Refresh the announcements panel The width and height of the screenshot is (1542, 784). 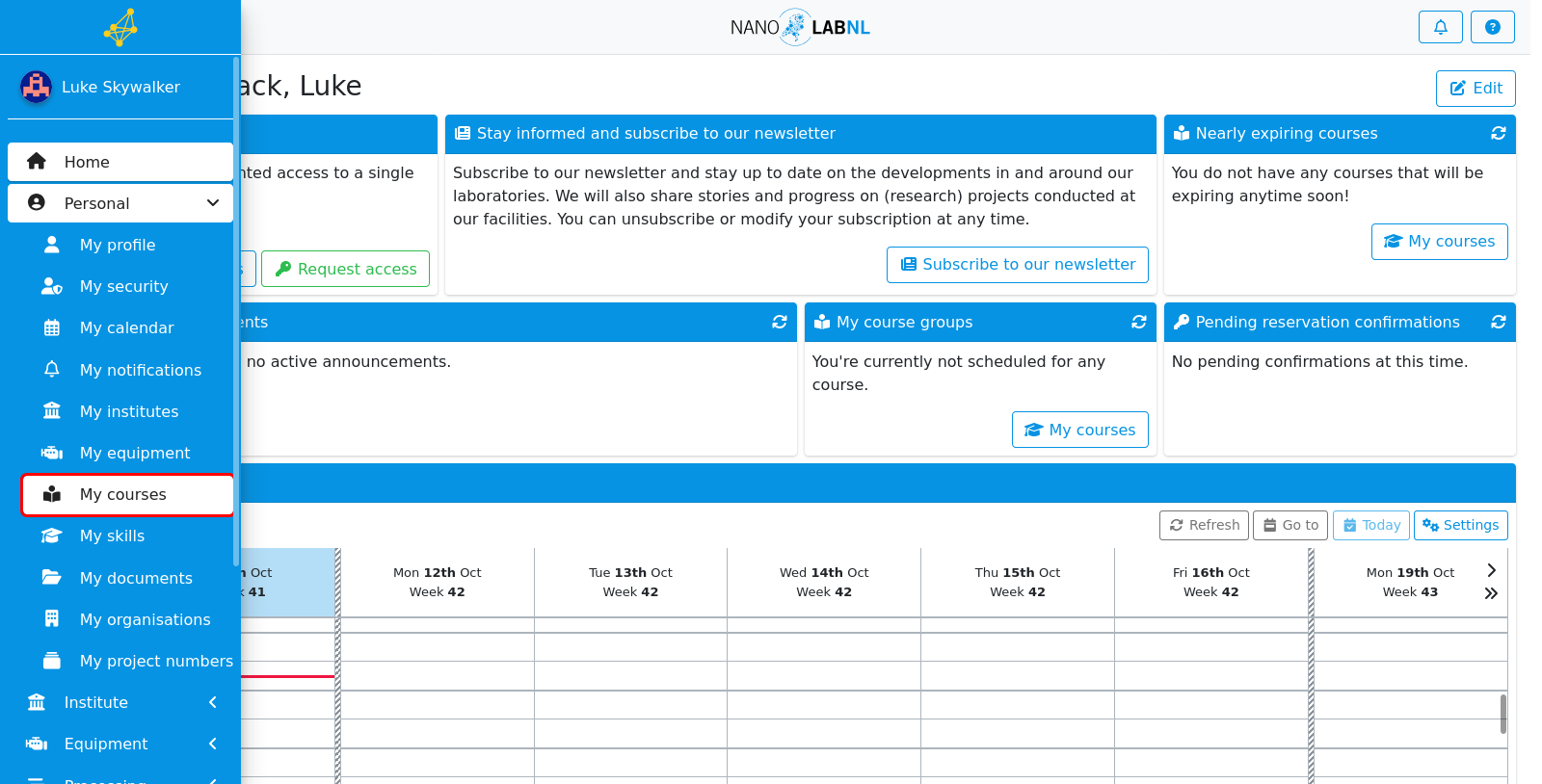pyautogui.click(x=779, y=323)
